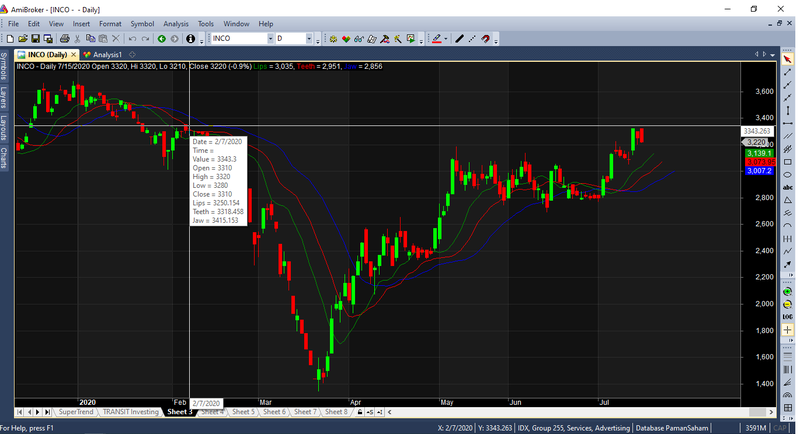This screenshot has height=434, width=800.
Task: Open the Analysis menu
Action: pyautogui.click(x=176, y=24)
